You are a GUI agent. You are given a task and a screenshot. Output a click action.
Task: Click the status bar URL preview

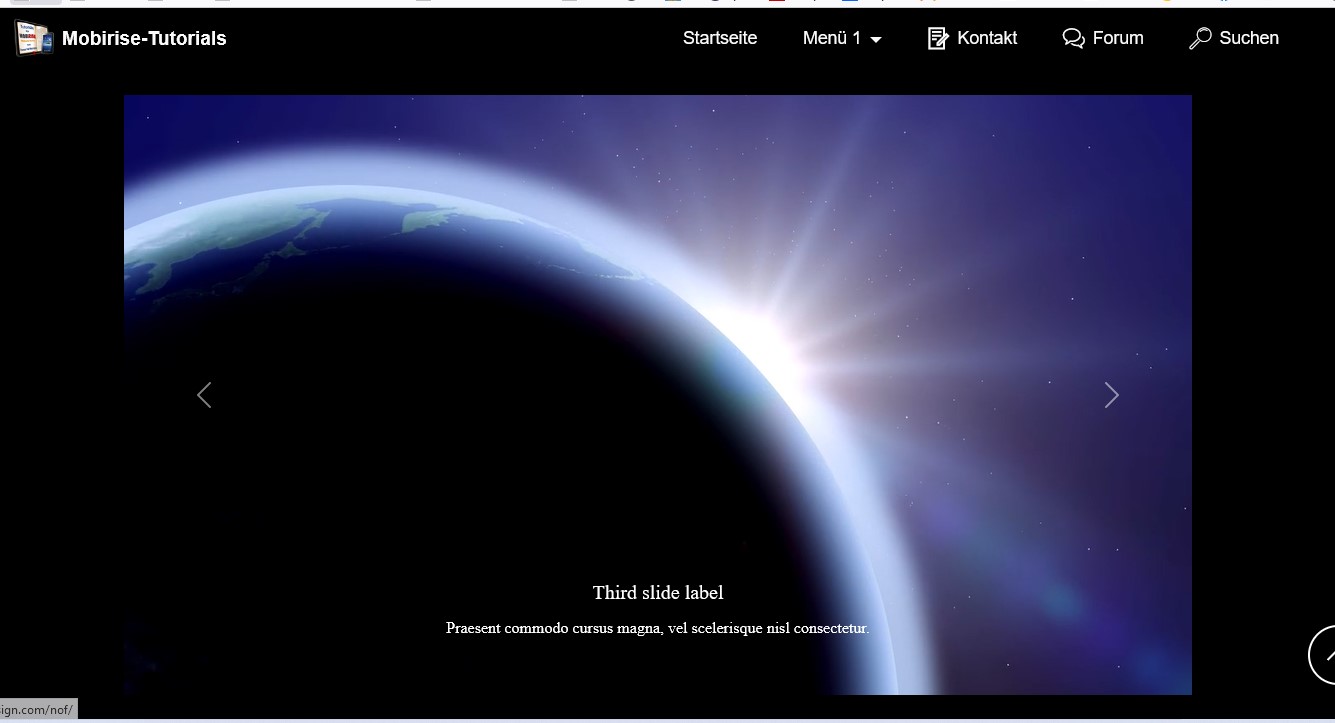pos(38,710)
